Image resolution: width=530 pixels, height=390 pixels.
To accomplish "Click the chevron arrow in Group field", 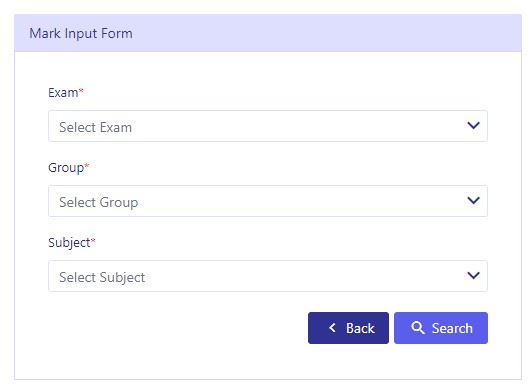I will point(474,201).
